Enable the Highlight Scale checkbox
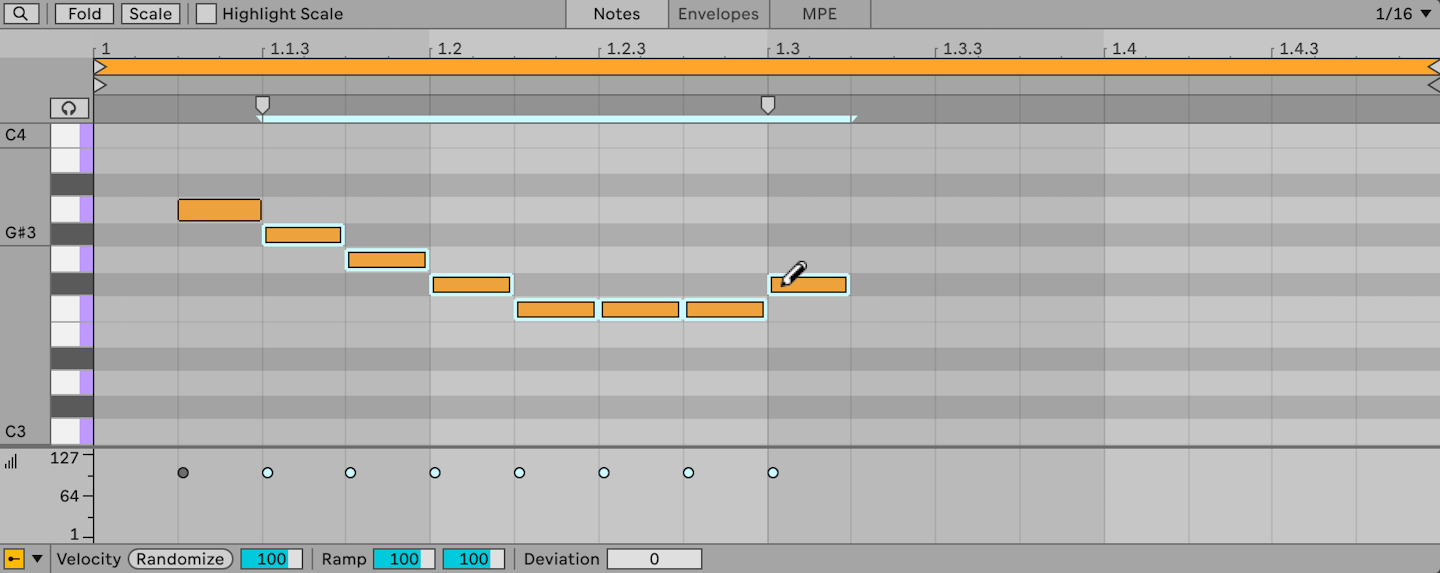 206,14
